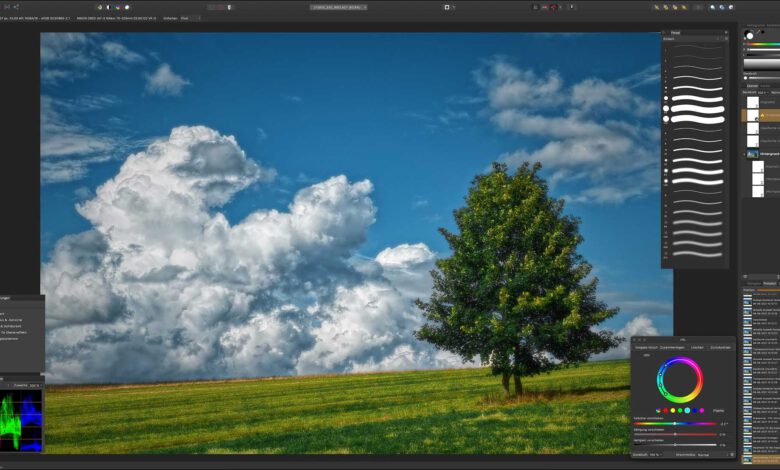Adjust the Sättigung verschieben slider

[676, 434]
